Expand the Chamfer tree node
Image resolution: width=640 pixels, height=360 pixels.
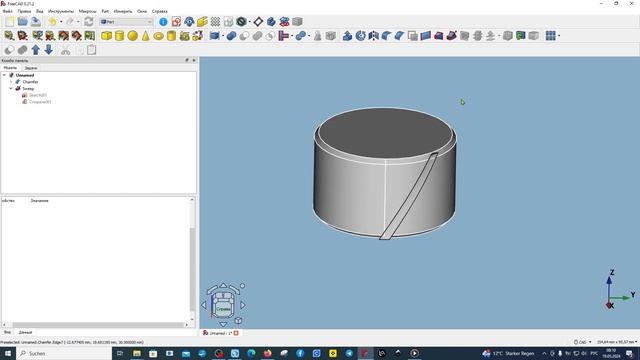coord(11,82)
